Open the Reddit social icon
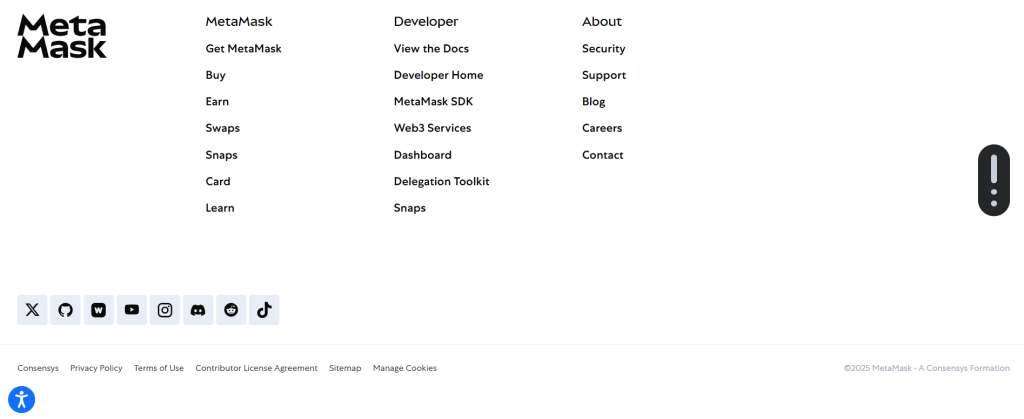 click(x=231, y=310)
